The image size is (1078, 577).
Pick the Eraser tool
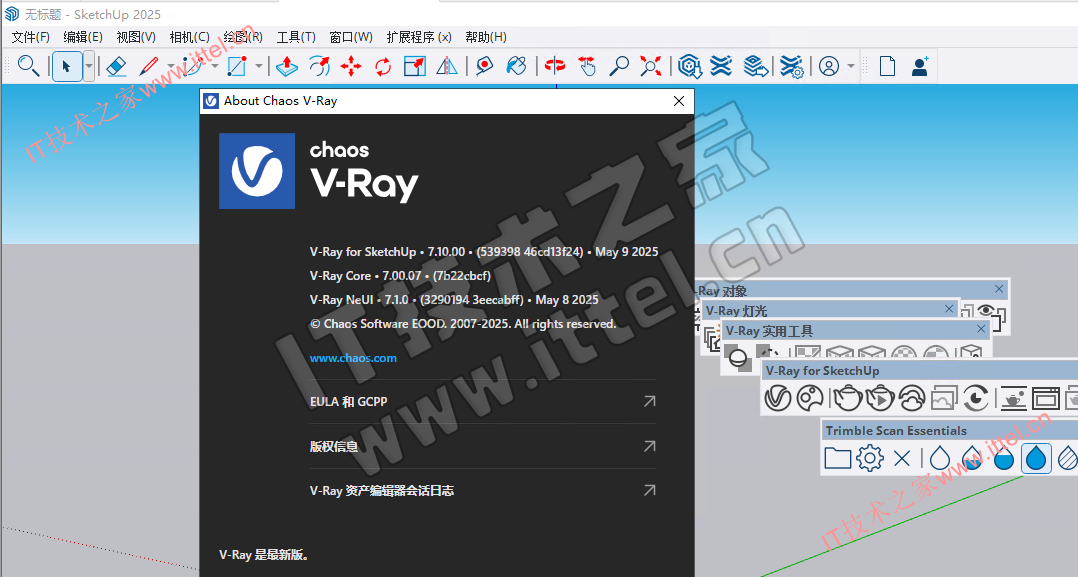[116, 66]
